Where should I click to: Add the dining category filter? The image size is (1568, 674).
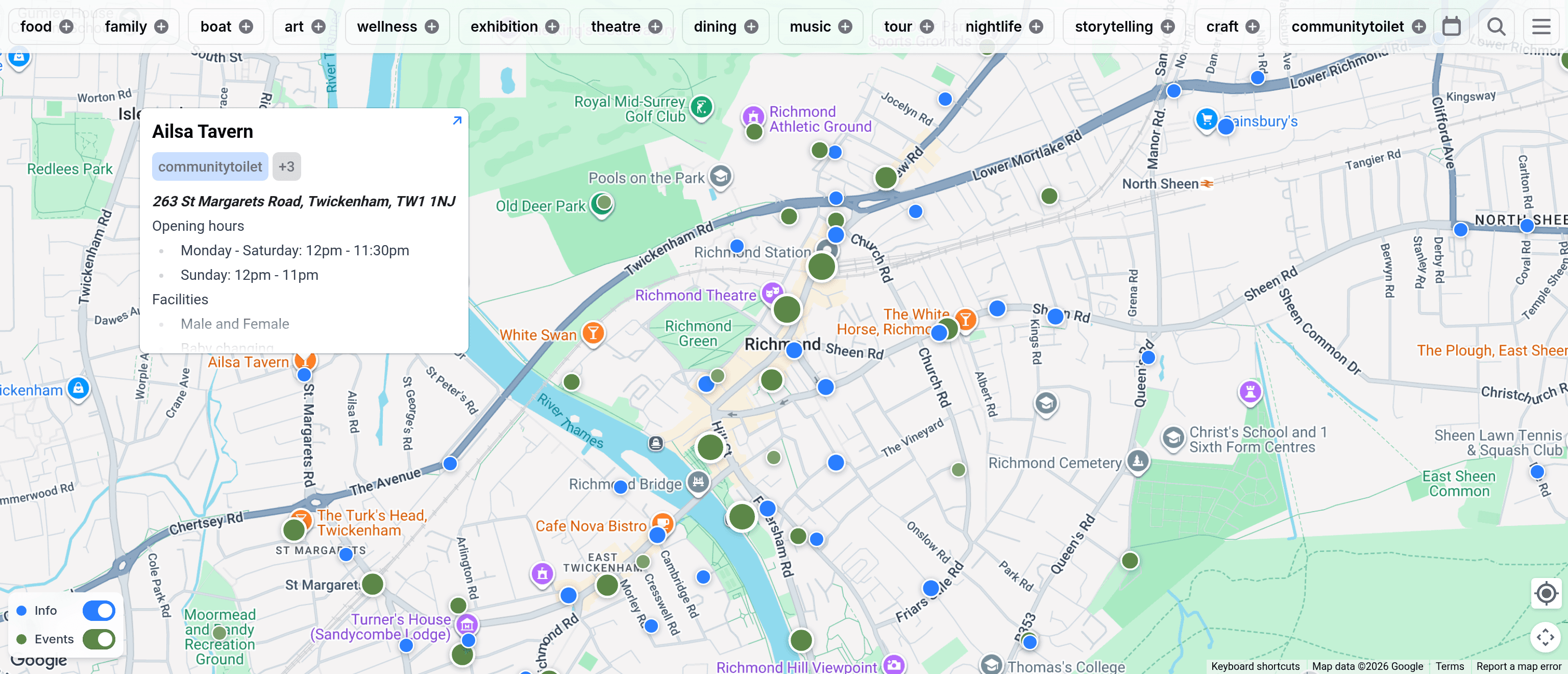pyautogui.click(x=726, y=27)
